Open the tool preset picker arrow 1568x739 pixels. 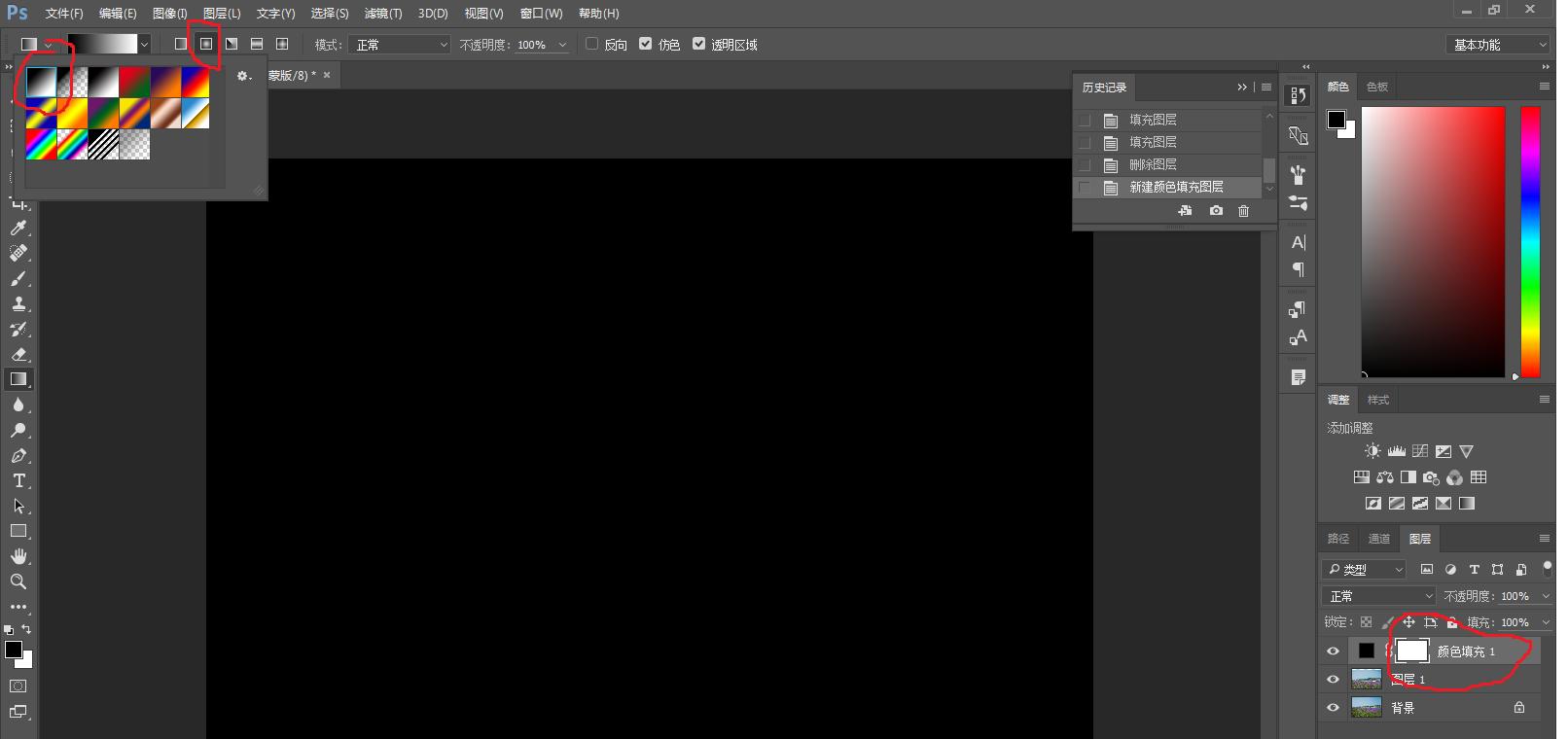48,45
